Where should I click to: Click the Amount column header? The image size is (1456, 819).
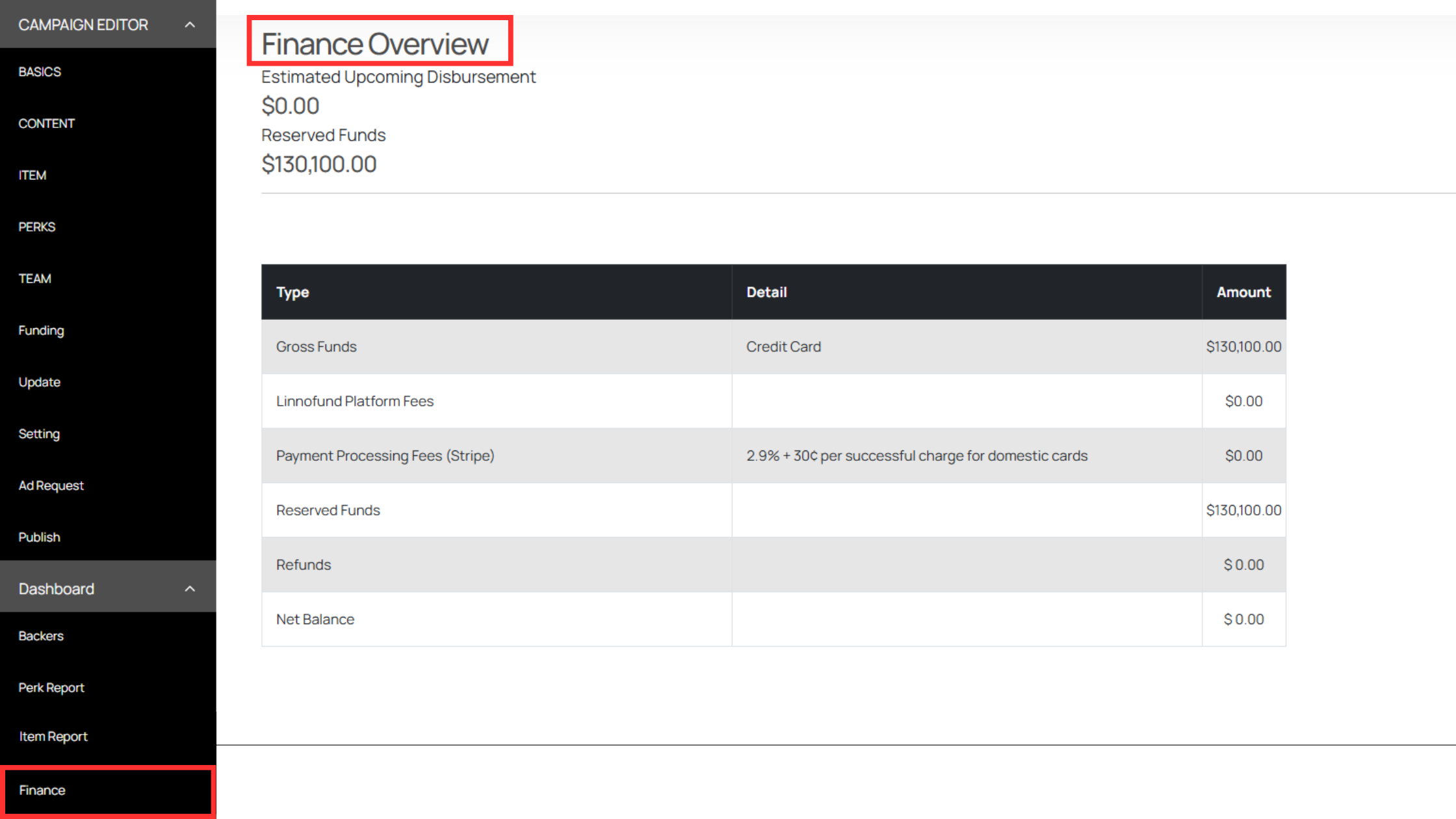tap(1243, 292)
